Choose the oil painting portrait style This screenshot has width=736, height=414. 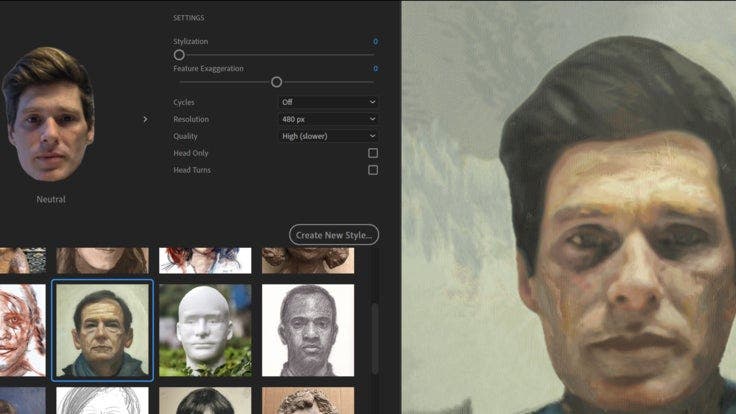point(103,330)
